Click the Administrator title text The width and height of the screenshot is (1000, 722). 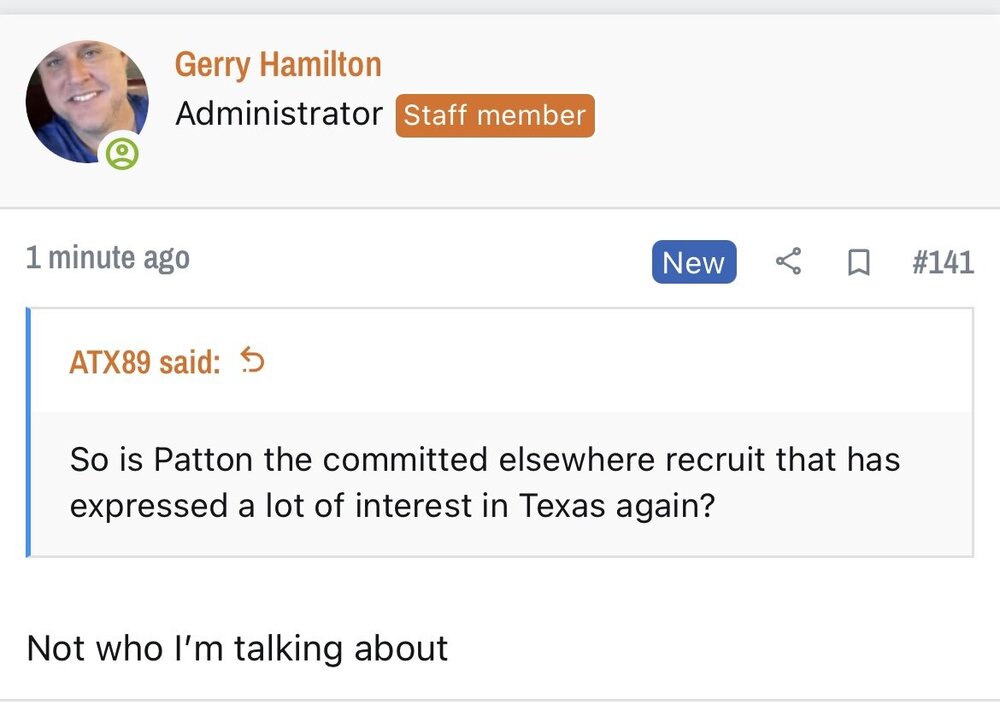point(279,114)
